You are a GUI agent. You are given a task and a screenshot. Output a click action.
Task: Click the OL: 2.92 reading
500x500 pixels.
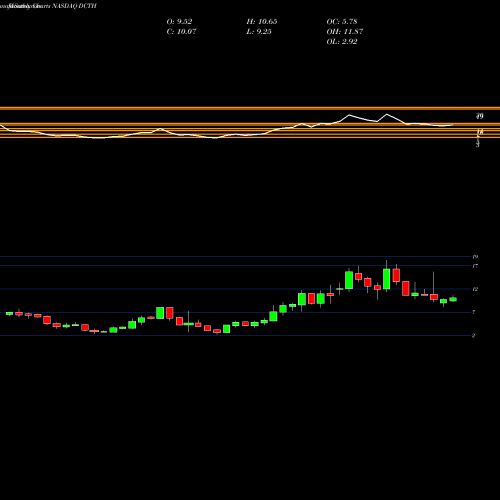[x=342, y=42]
